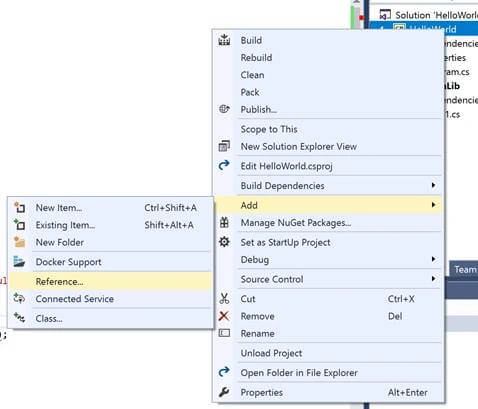Viewport: 478px width, 409px height.
Task: Click the Build icon in context menu
Action: click(x=224, y=40)
